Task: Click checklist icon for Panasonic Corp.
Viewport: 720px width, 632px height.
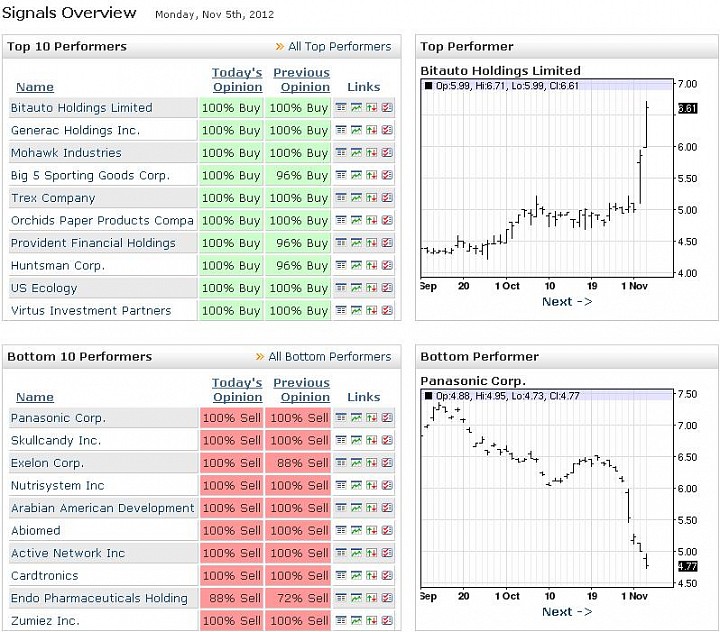Action: pyautogui.click(x=387, y=418)
